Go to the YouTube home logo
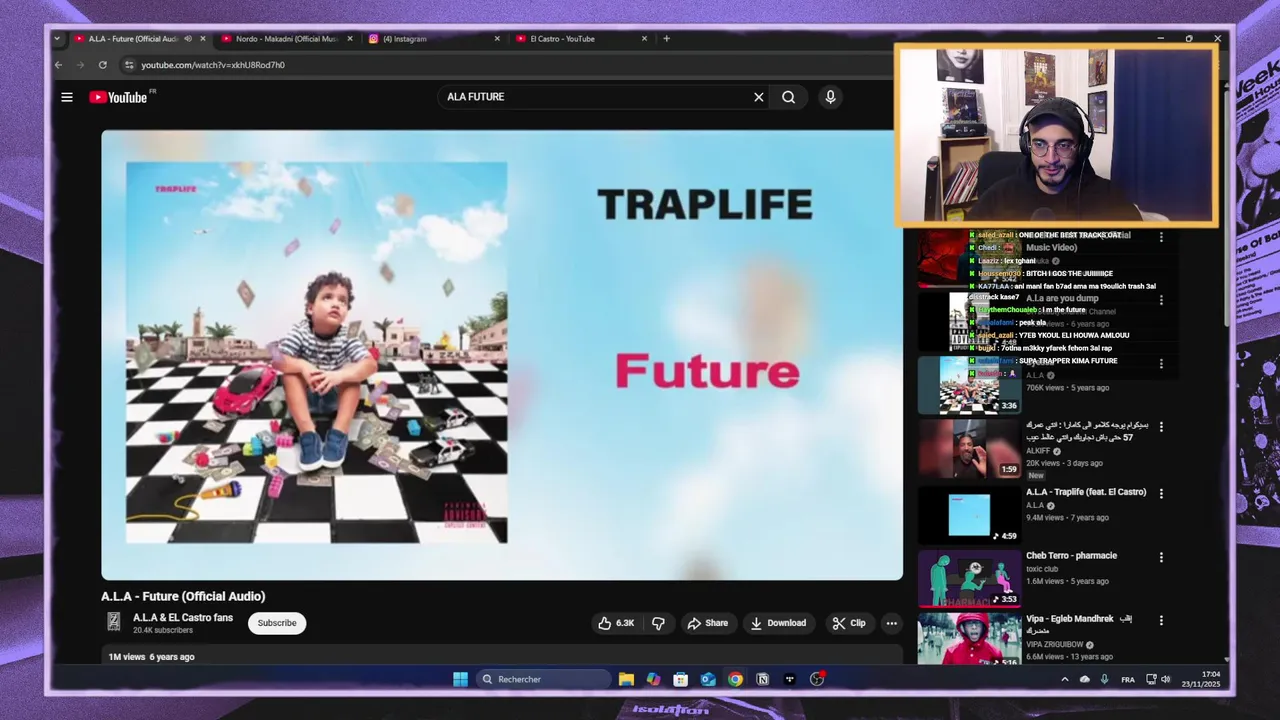Image resolution: width=1280 pixels, height=720 pixels. tap(118, 97)
